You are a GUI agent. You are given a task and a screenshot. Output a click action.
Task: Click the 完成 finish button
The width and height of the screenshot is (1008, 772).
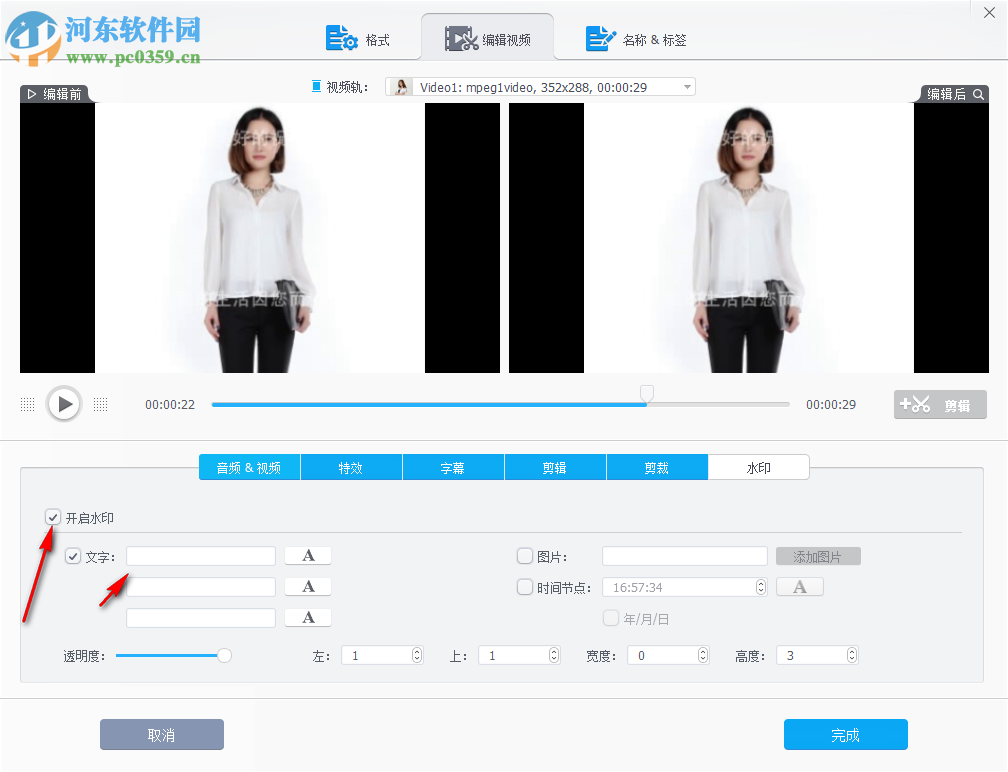[845, 734]
